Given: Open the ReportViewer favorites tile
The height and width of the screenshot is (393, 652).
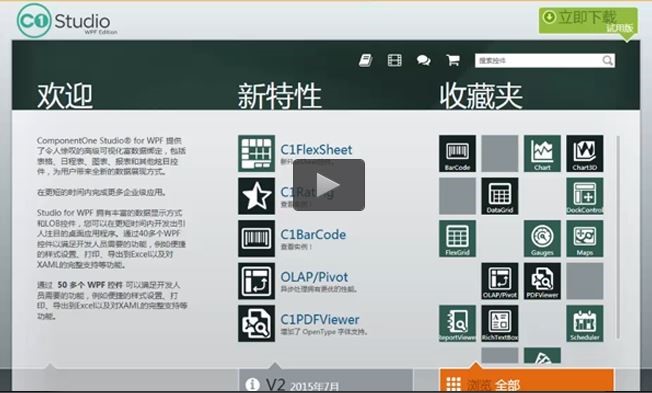Looking at the screenshot, I should point(457,324).
